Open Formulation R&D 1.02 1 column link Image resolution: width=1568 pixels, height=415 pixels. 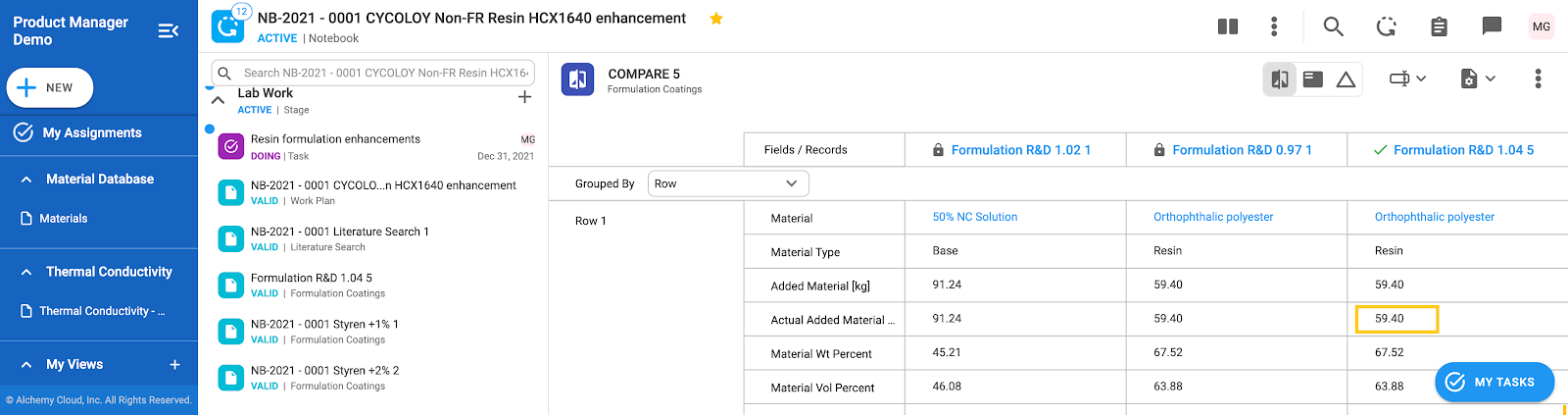(x=1020, y=150)
